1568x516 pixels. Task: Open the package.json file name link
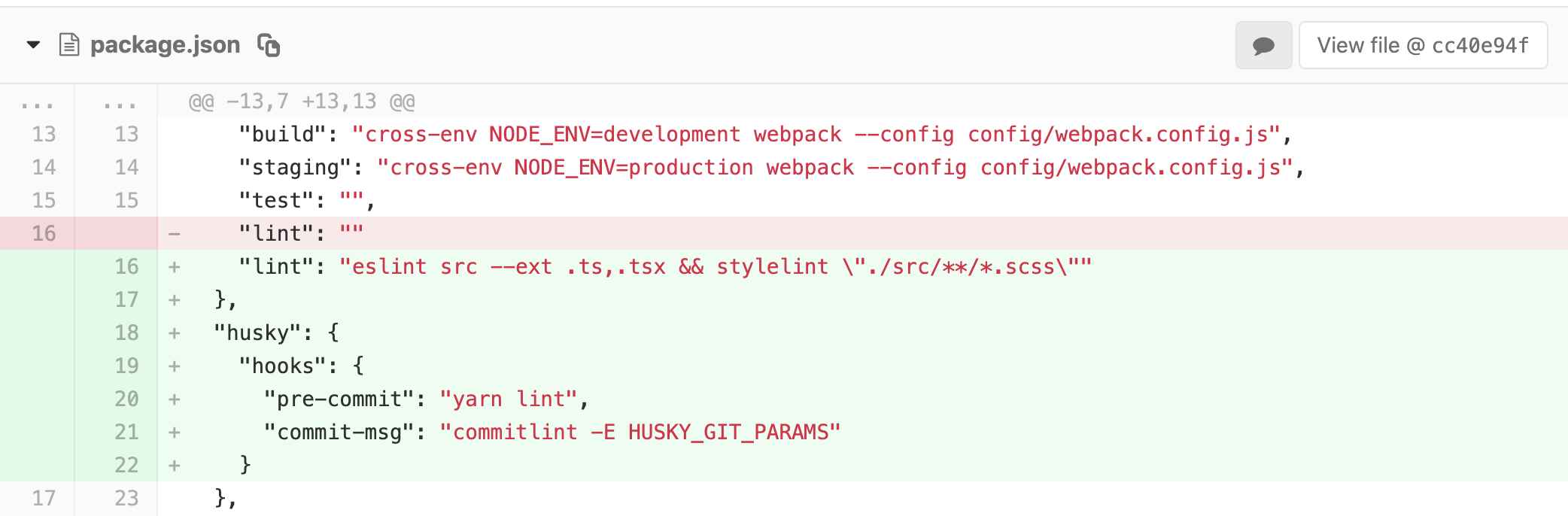pyautogui.click(x=165, y=45)
